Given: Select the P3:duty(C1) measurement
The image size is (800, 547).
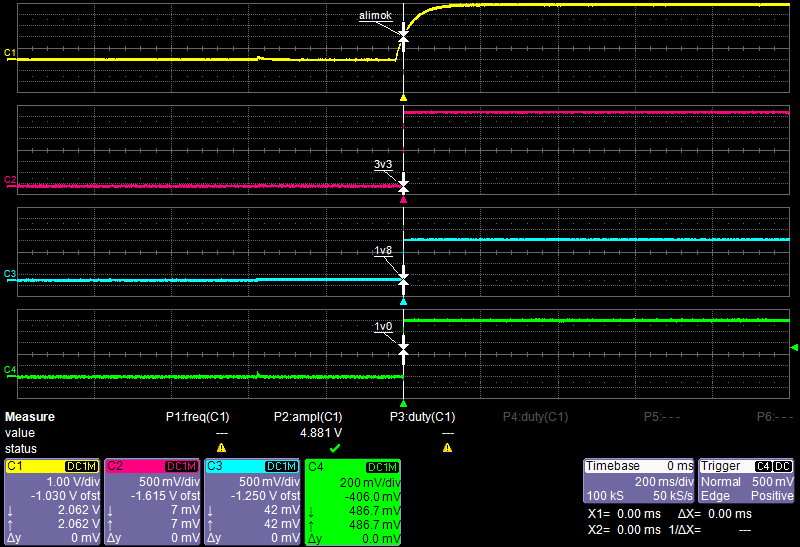Looking at the screenshot, I should [x=422, y=417].
